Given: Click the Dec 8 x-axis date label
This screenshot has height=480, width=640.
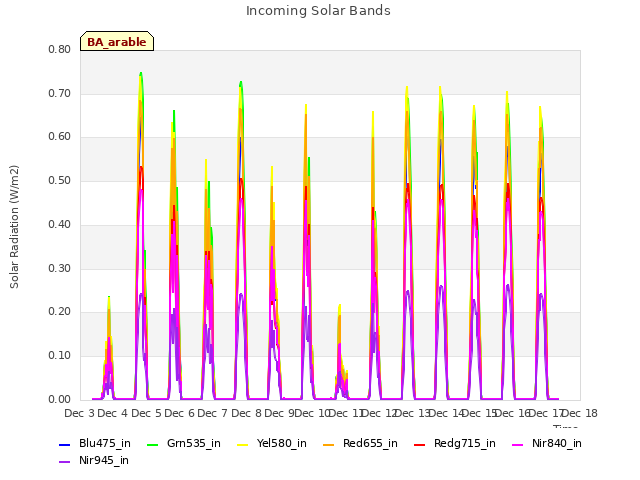Looking at the screenshot, I should [x=246, y=413].
